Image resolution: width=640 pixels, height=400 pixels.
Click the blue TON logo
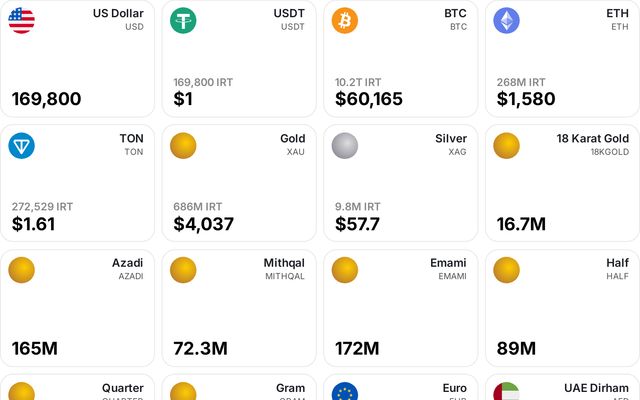(22, 146)
